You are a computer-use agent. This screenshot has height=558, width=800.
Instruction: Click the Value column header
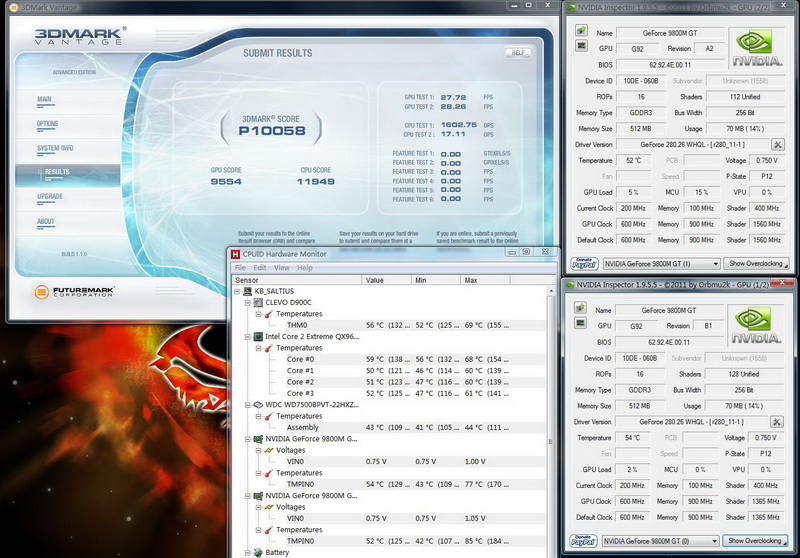387,280
